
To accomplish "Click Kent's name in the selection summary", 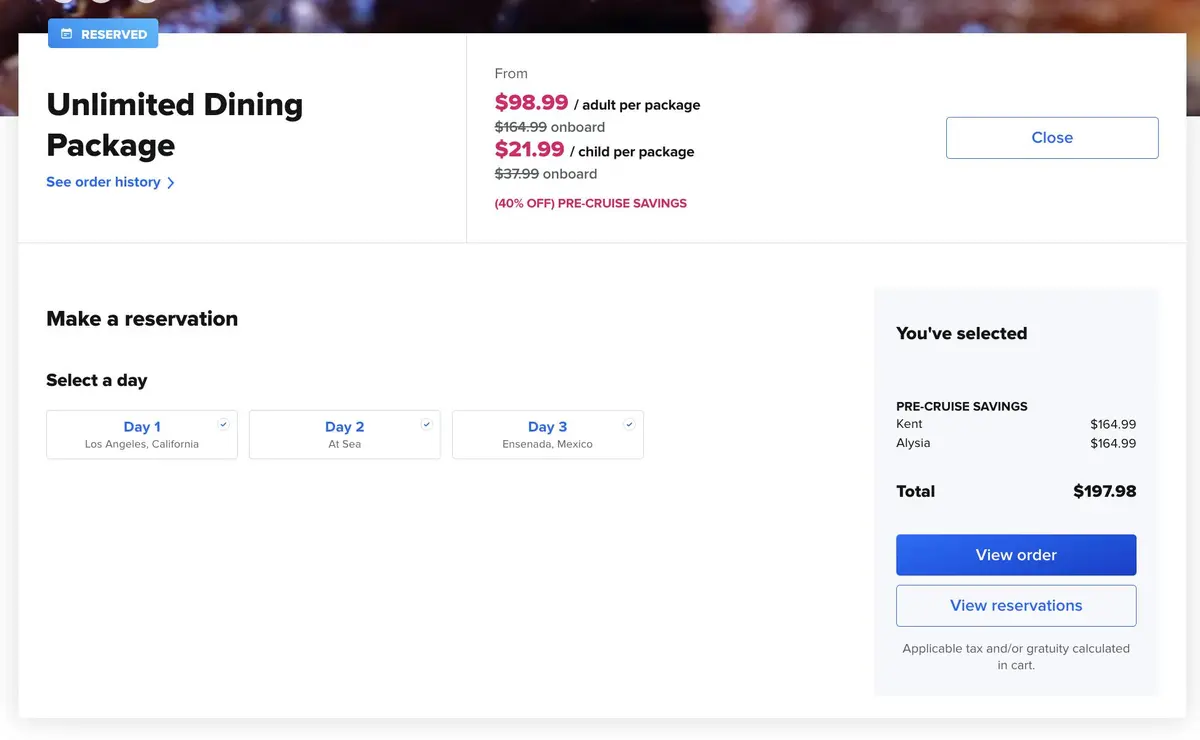I will (x=909, y=424).
